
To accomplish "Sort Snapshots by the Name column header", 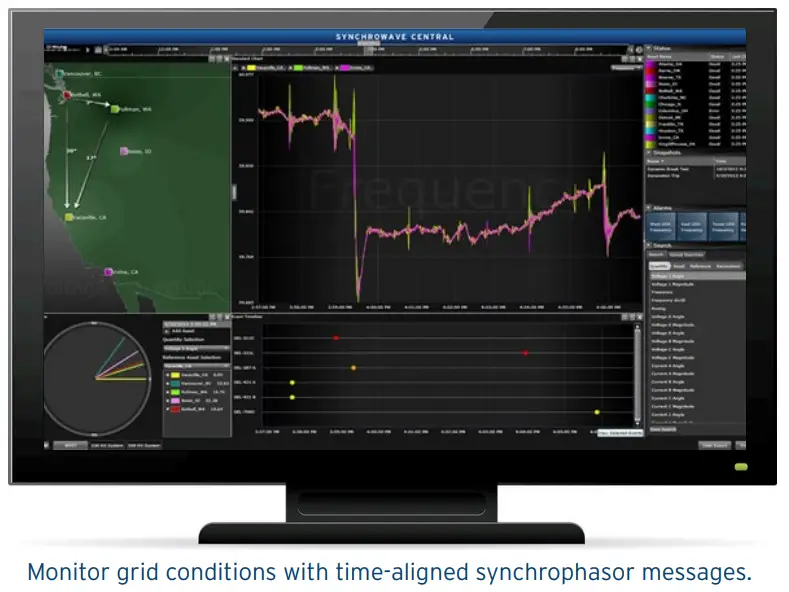I will [x=679, y=161].
